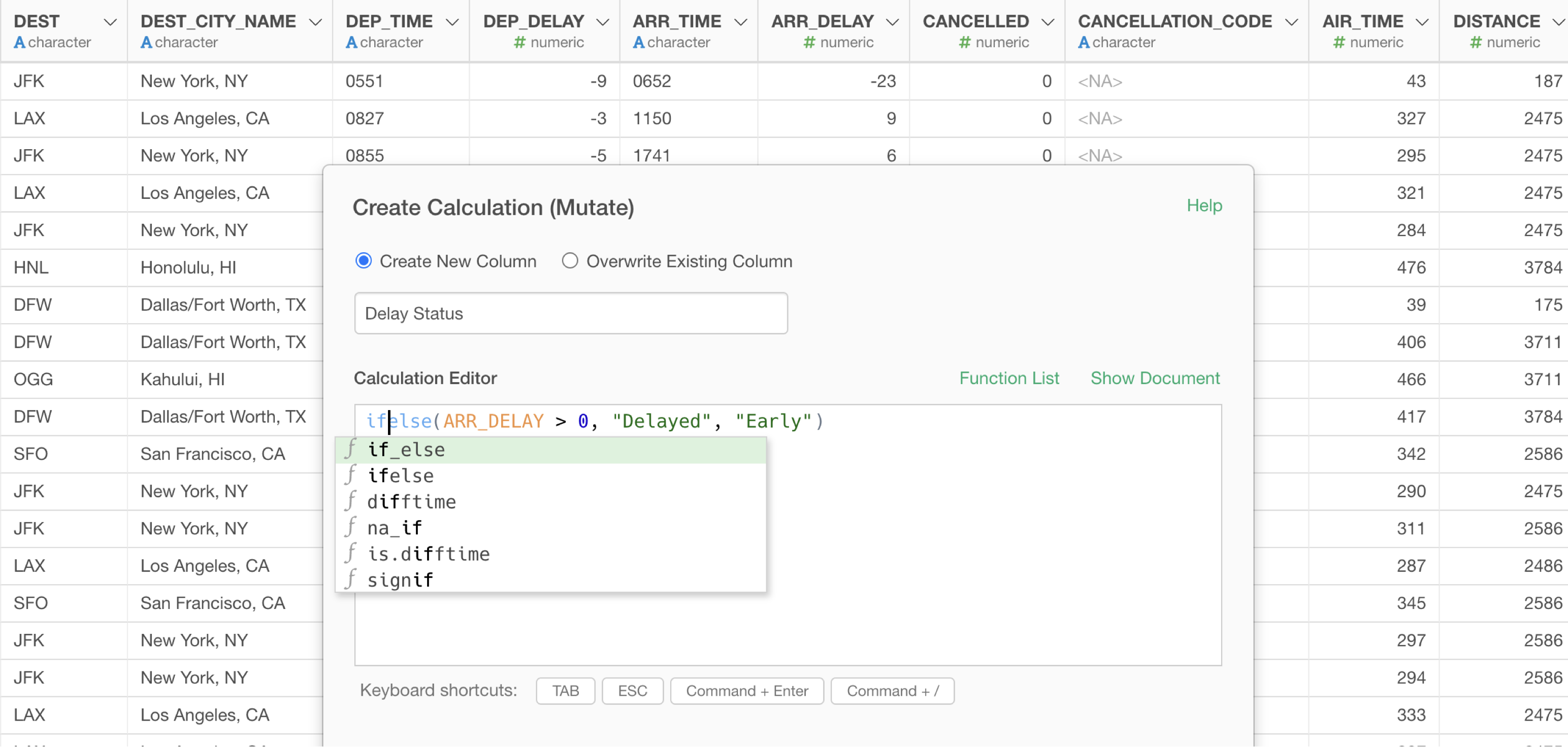Click the 0551 departure time cell
This screenshot has height=747, width=1568.
pos(401,82)
